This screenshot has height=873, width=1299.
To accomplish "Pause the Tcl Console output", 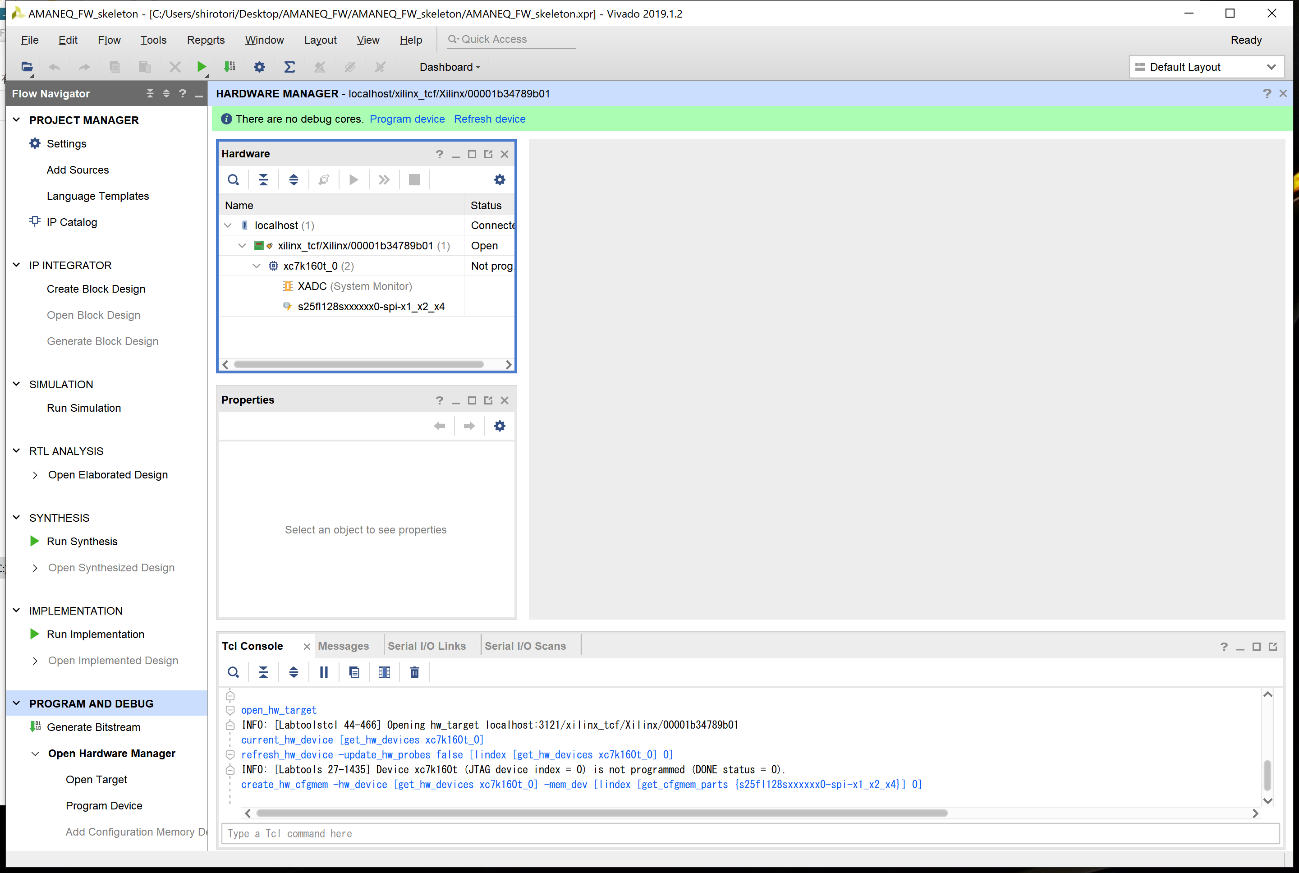I will (324, 672).
